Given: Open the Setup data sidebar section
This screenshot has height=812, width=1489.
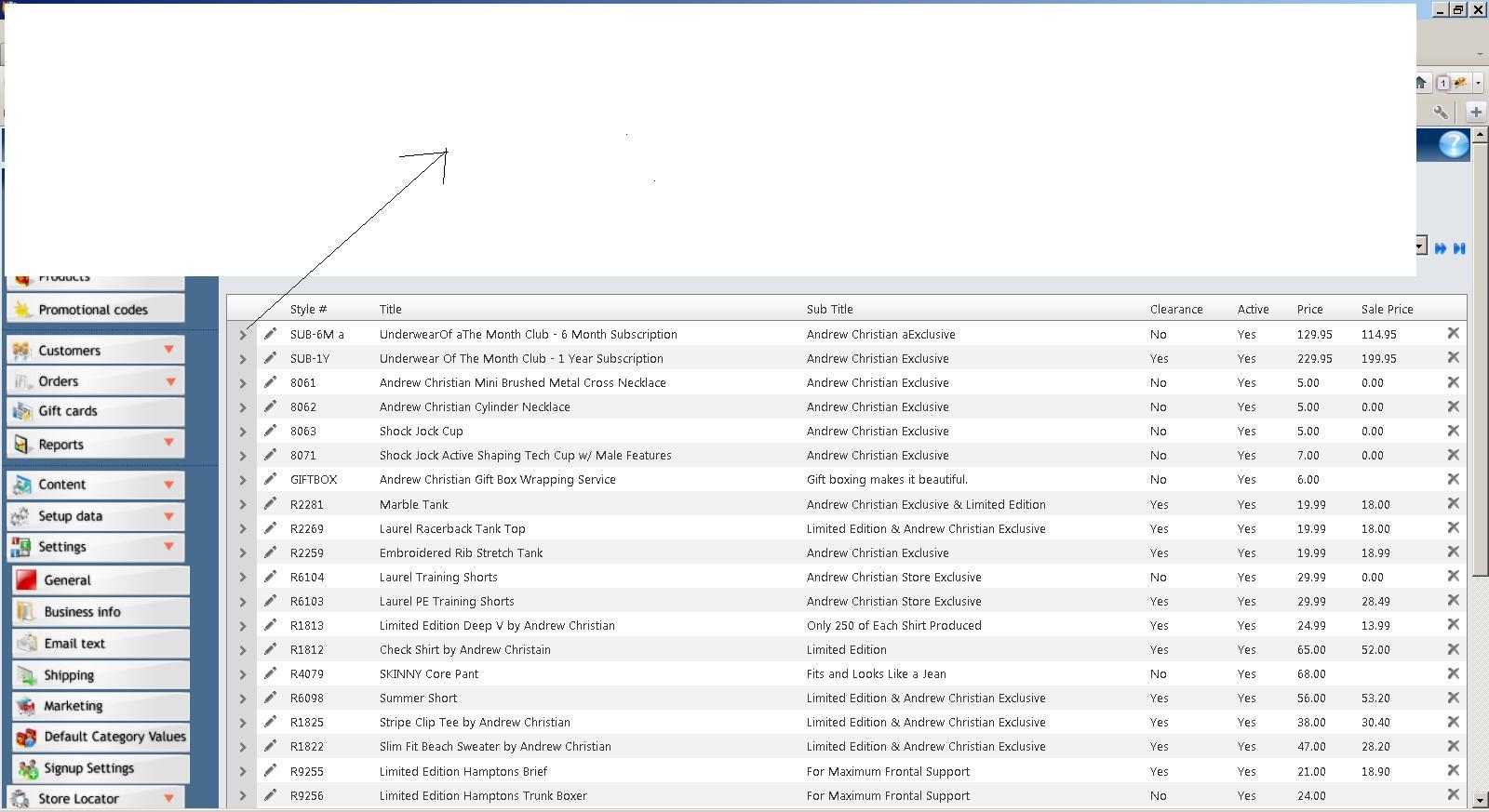Looking at the screenshot, I should tap(95, 516).
